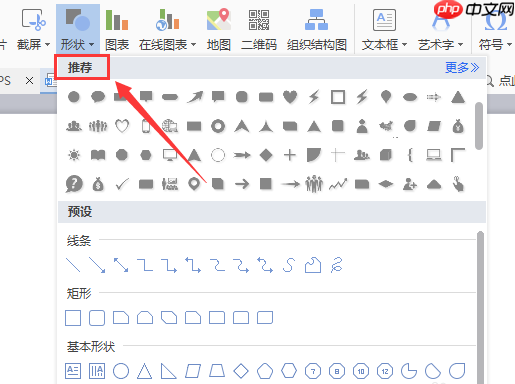The image size is (515, 384).
Task: Insert the recommended left curly brace shape
Action: coord(410,155)
